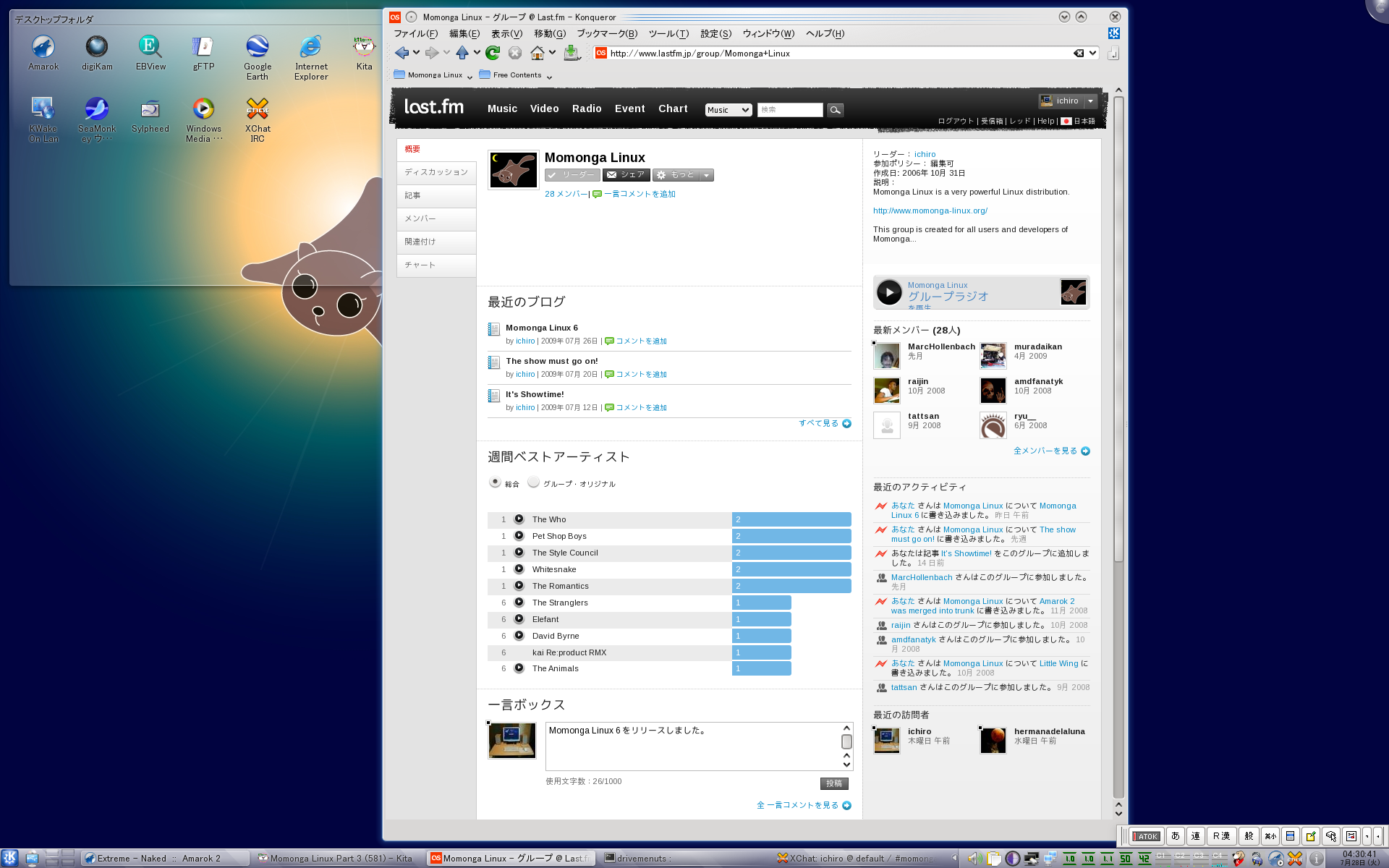Open the Amarok desktop icon
This screenshot has width=1389, height=868.
click(x=43, y=53)
